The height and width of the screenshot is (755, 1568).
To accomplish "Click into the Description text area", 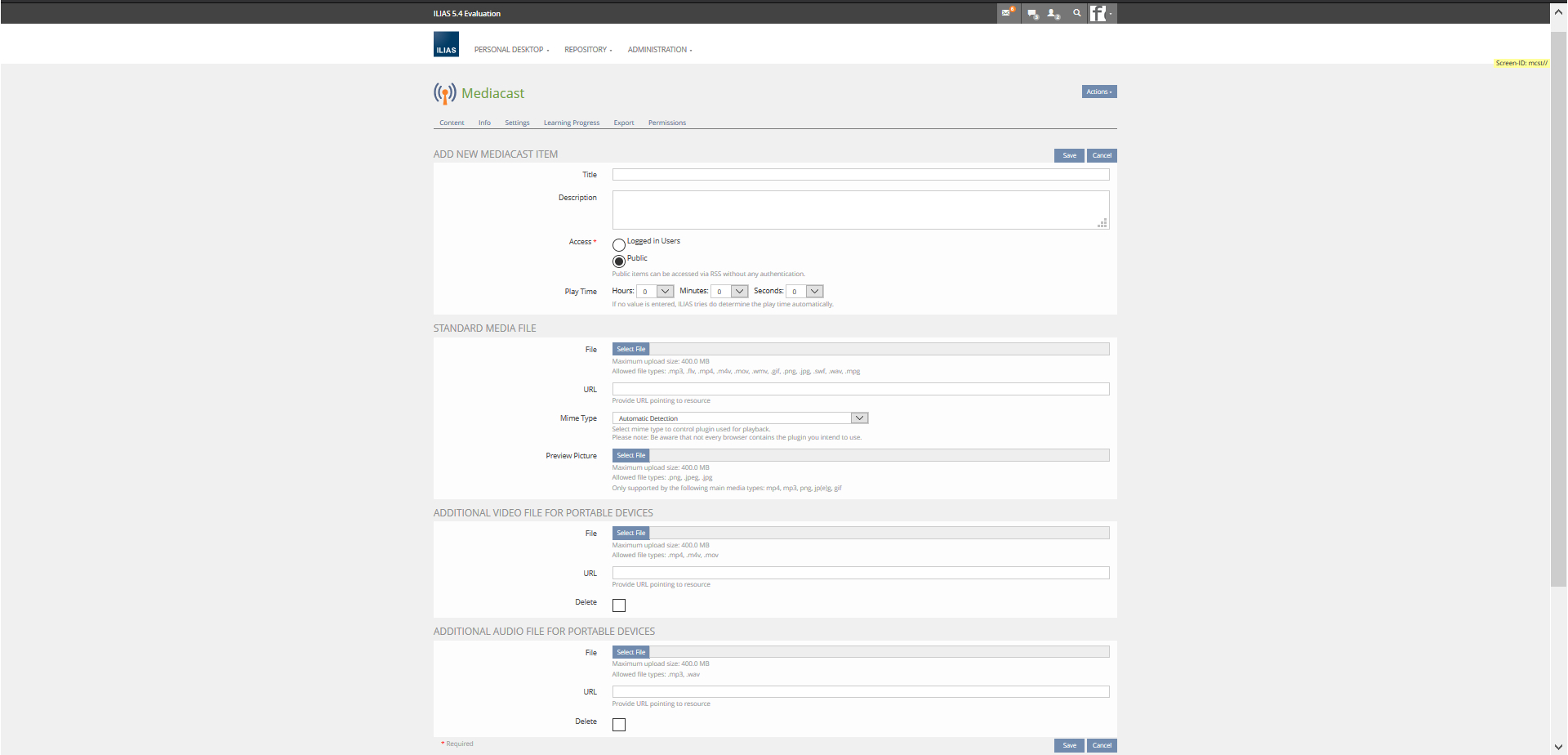I will click(861, 210).
